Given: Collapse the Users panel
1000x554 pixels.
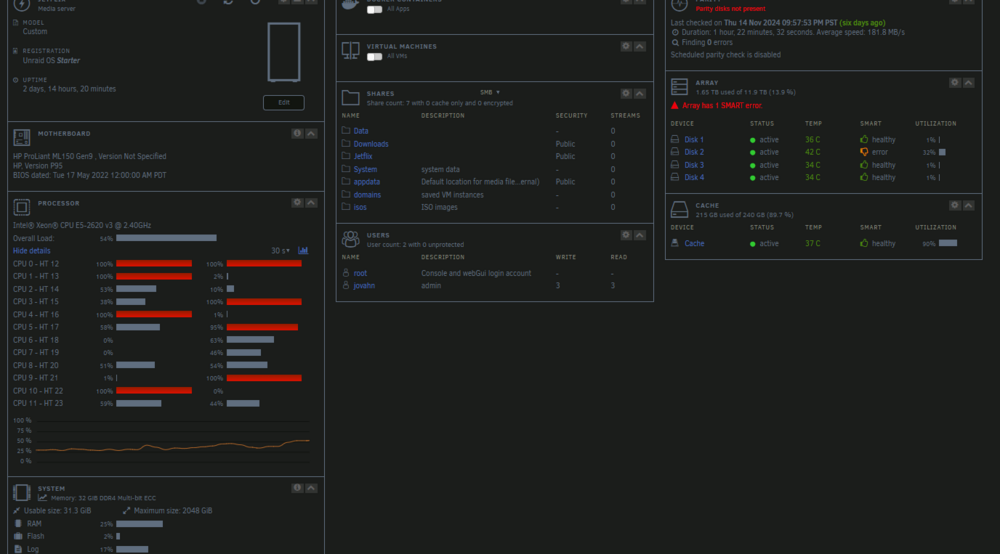Looking at the screenshot, I should tap(640, 235).
